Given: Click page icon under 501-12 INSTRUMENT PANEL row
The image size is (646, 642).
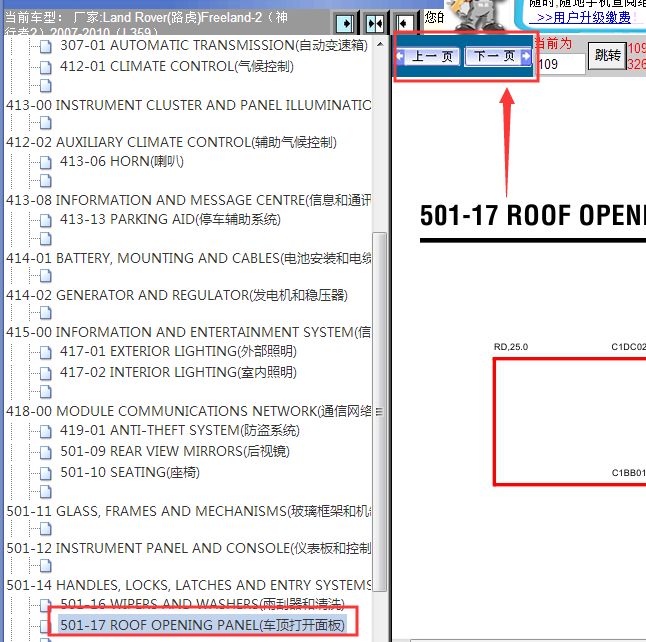Looking at the screenshot, I should [x=46, y=566].
